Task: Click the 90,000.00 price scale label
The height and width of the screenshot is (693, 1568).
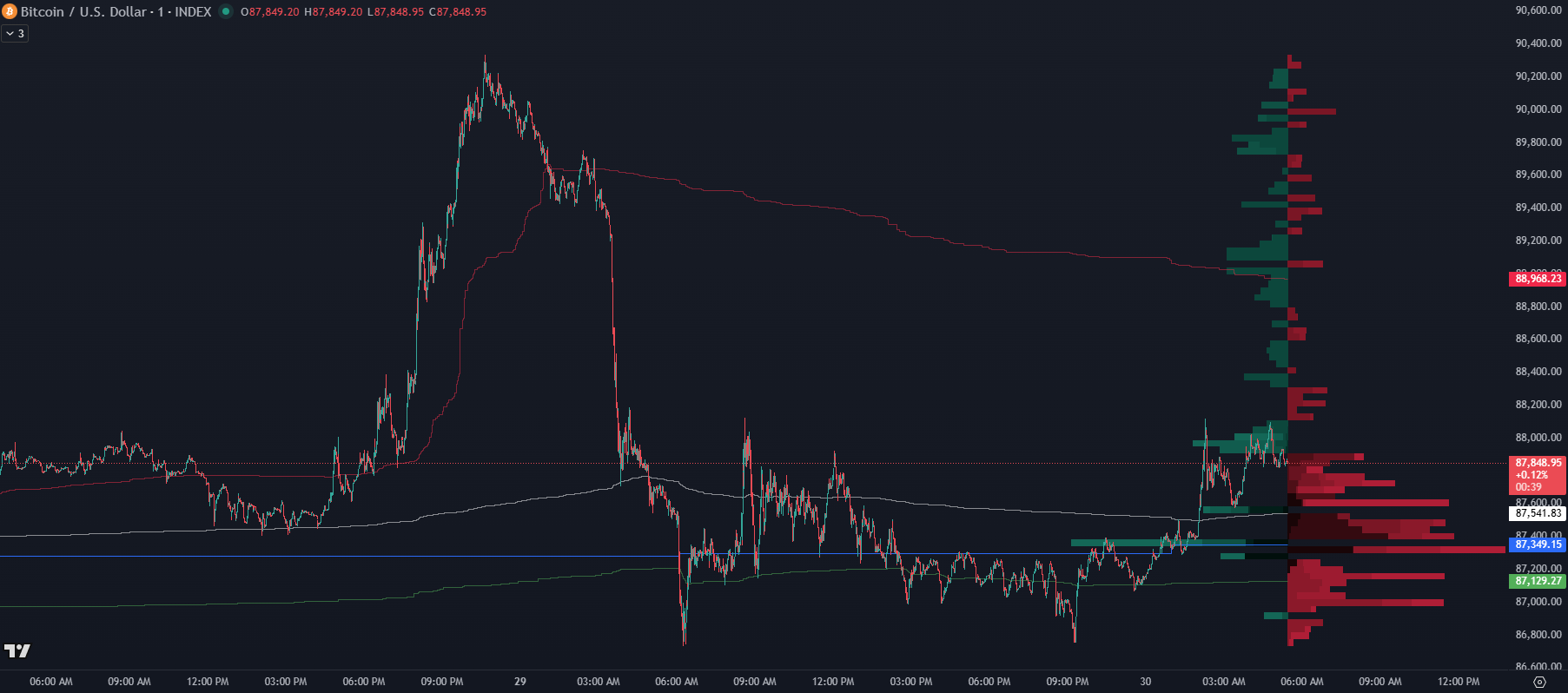Action: [1538, 109]
